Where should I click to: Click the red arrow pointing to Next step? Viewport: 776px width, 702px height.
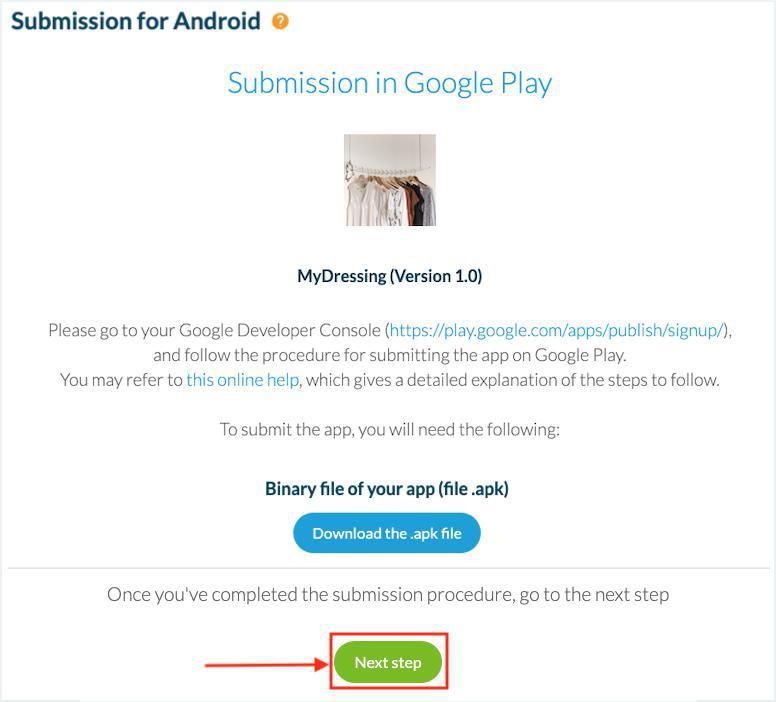point(265,663)
